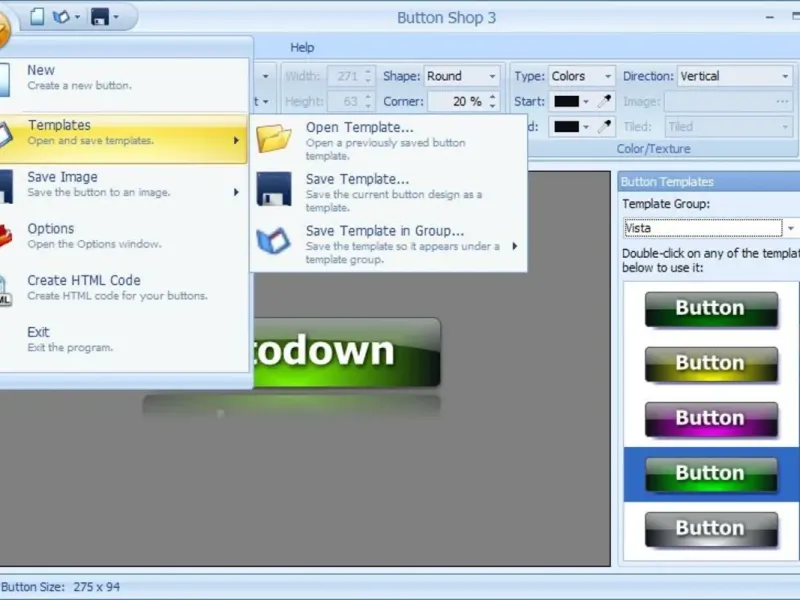This screenshot has height=600, width=800.
Task: Open dropdown arrow next to quick access template icon
Action: coord(77,17)
